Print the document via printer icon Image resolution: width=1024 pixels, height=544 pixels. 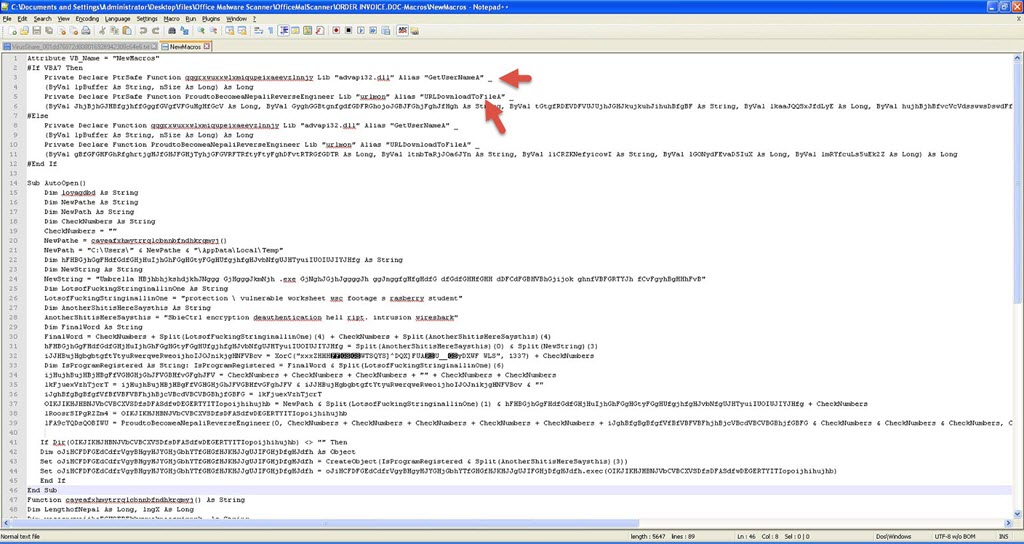pyautogui.click(x=86, y=31)
